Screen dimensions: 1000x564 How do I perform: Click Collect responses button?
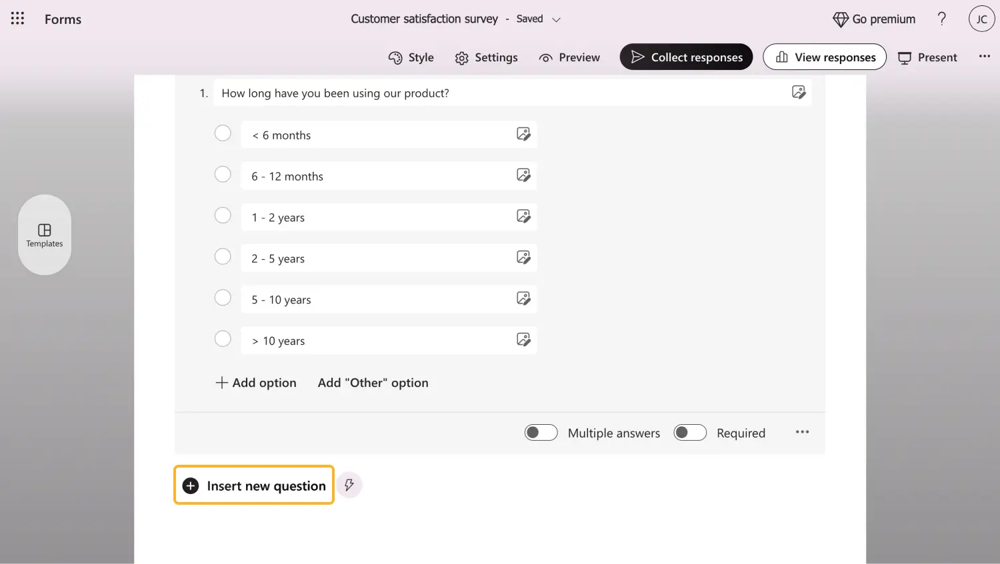pos(686,57)
